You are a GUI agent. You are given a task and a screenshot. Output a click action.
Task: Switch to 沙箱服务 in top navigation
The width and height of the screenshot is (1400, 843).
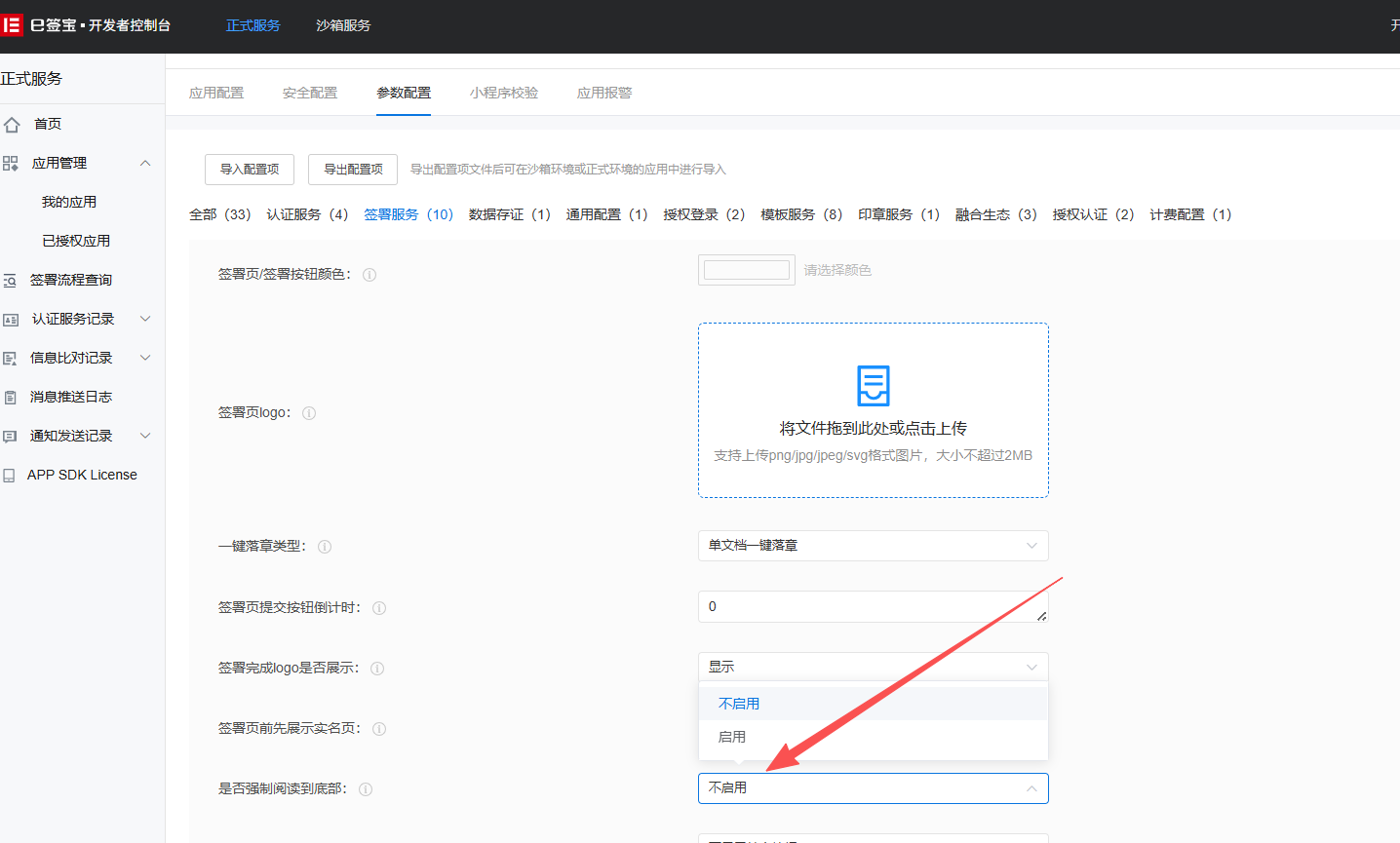[x=343, y=25]
